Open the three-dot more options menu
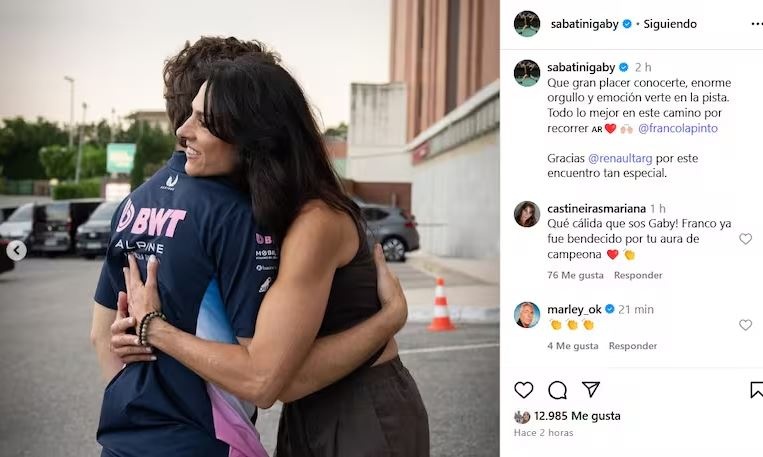Image resolution: width=763 pixels, height=457 pixels. 757,24
